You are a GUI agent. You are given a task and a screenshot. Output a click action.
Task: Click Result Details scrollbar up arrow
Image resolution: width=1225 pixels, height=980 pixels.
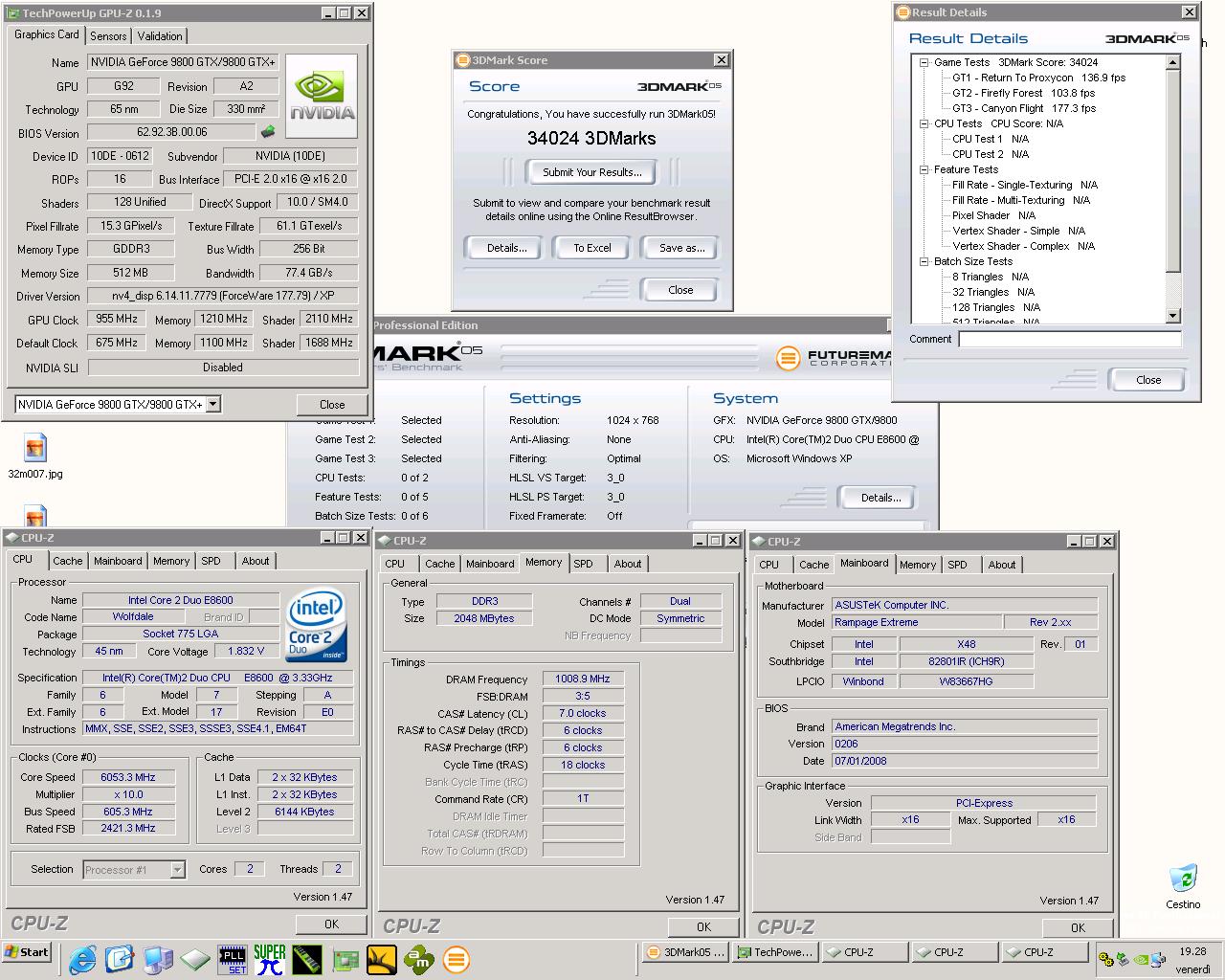tap(1173, 63)
